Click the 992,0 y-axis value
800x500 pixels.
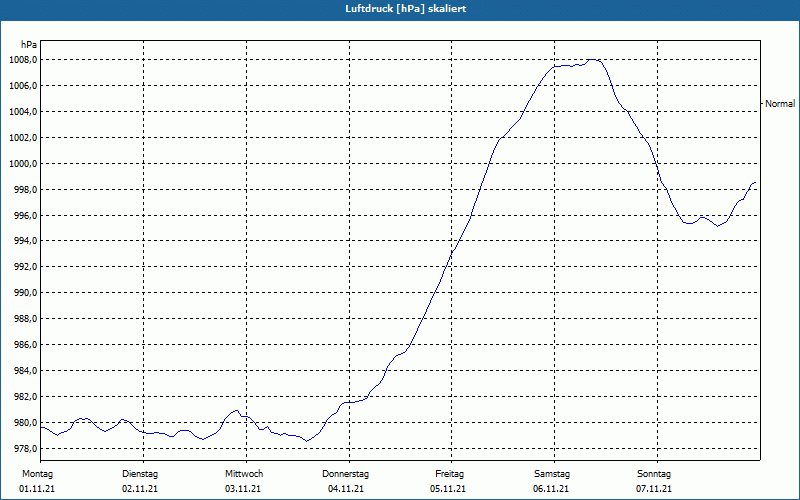tap(25, 267)
